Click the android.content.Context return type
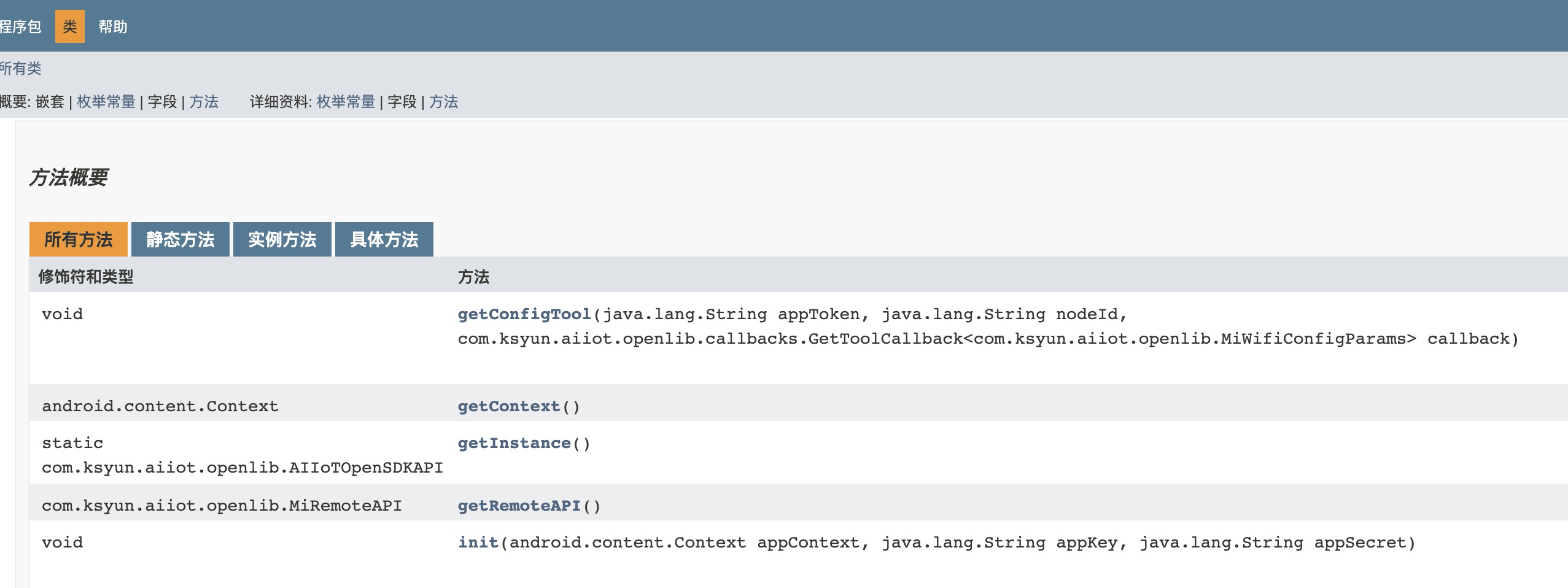Screen dimensions: 1568x588 160,406
